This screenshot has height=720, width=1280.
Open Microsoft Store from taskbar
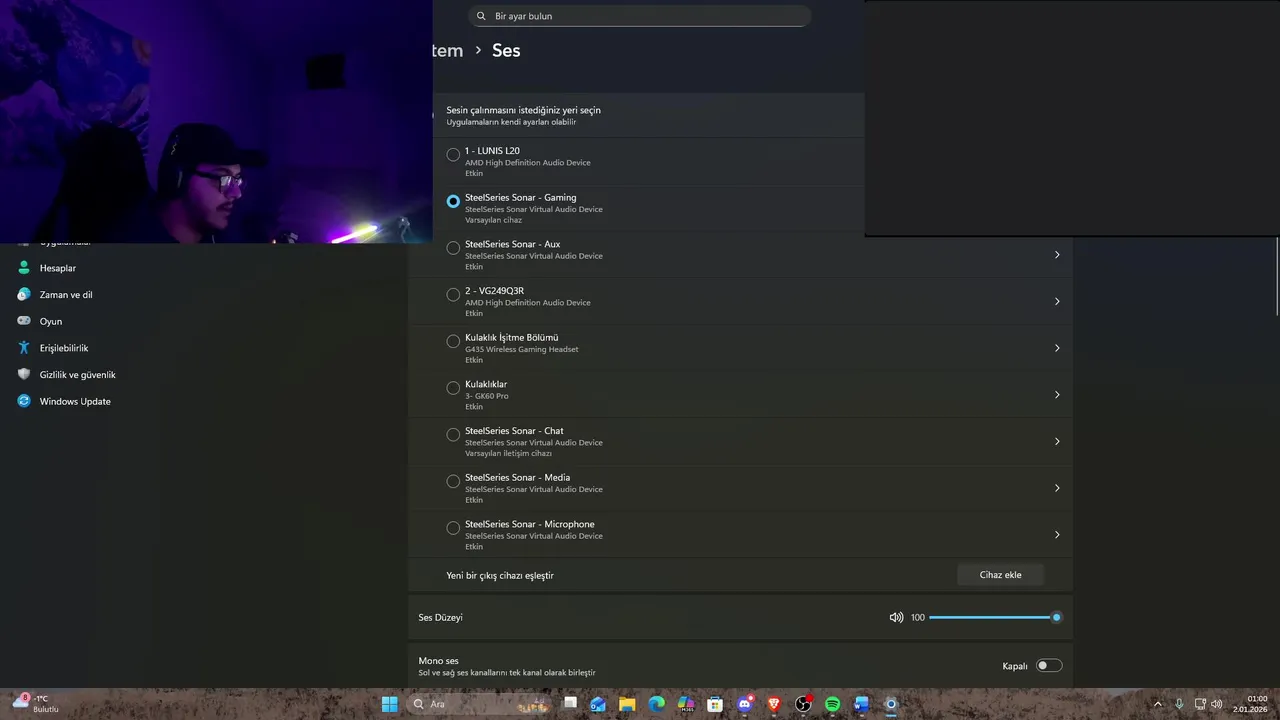(x=715, y=704)
